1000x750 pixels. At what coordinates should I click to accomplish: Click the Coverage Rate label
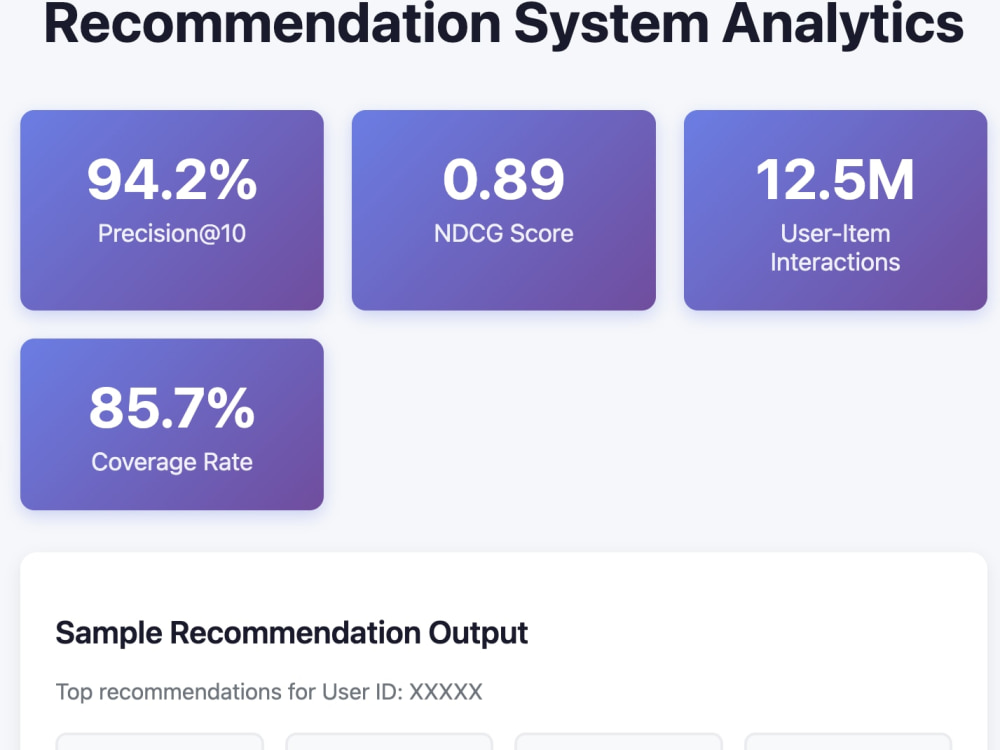(172, 462)
